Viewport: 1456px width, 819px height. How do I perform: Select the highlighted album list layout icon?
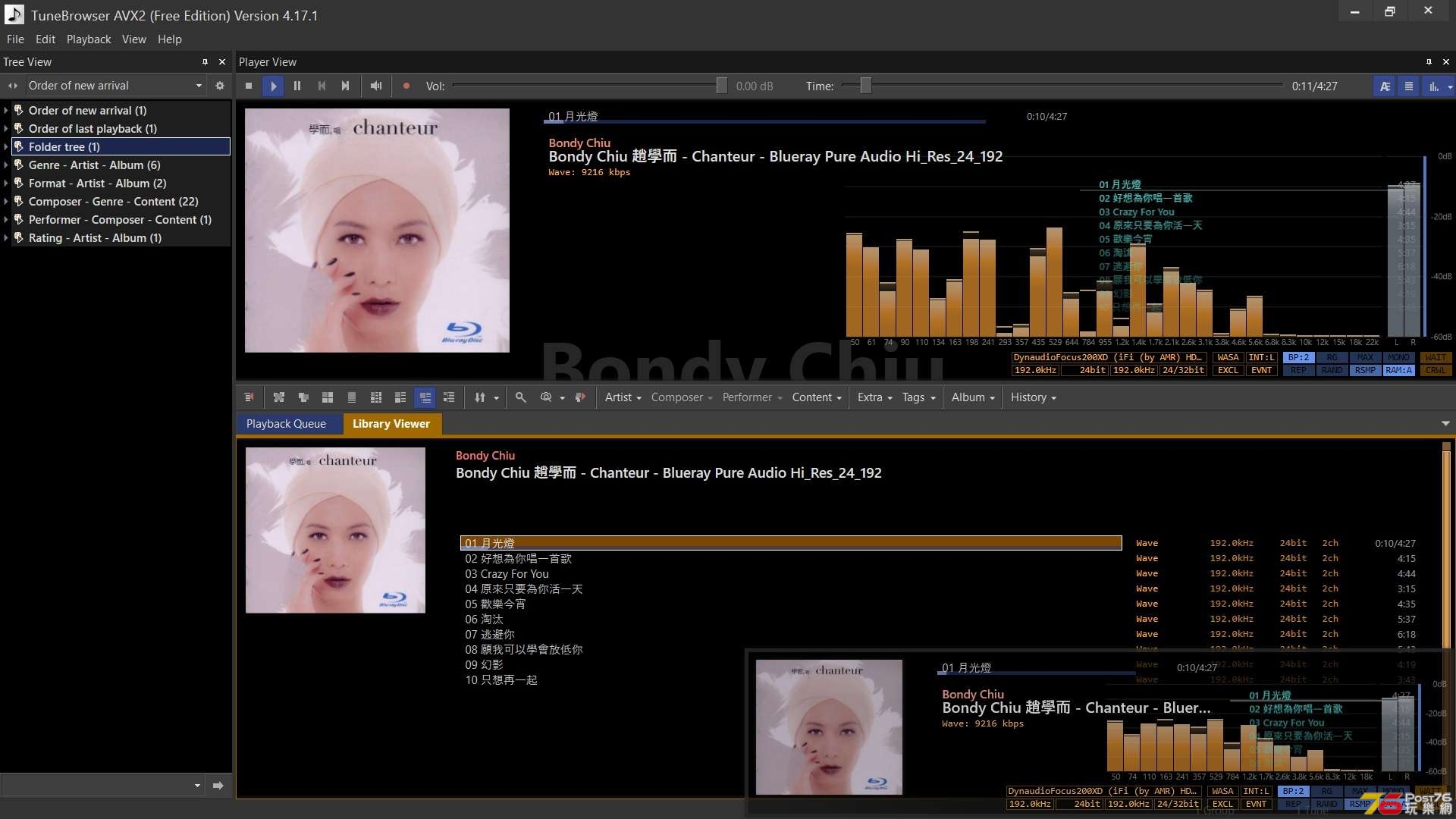[x=425, y=397]
